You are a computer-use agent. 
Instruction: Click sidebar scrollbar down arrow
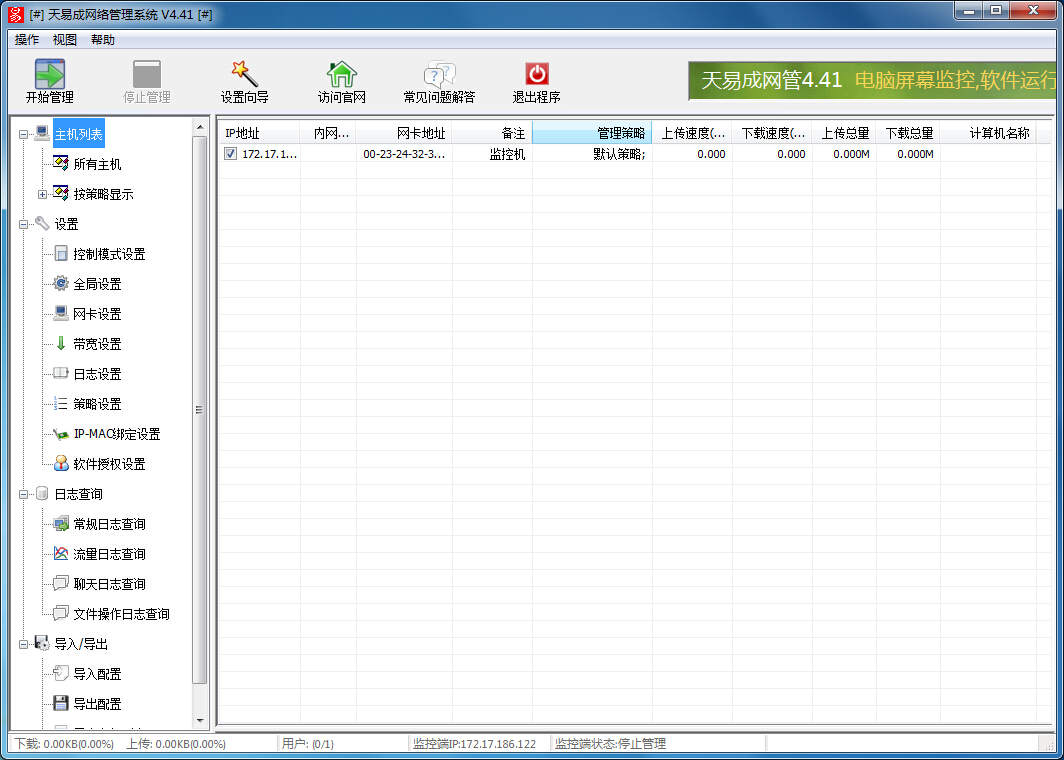pyautogui.click(x=200, y=720)
